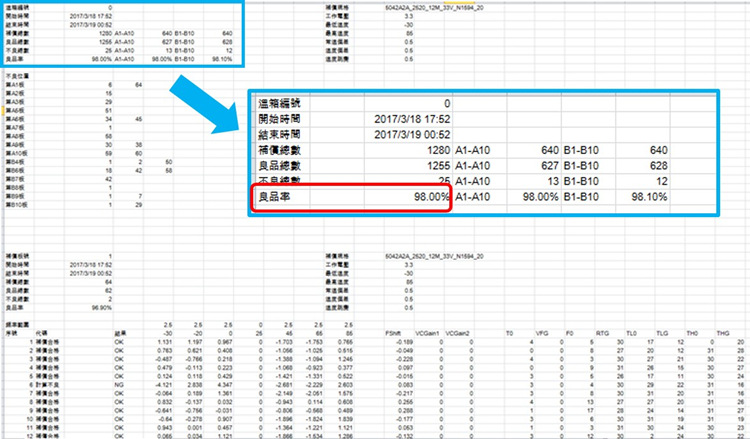Select the F0 column header
The width and height of the screenshot is (750, 439).
(x=569, y=333)
